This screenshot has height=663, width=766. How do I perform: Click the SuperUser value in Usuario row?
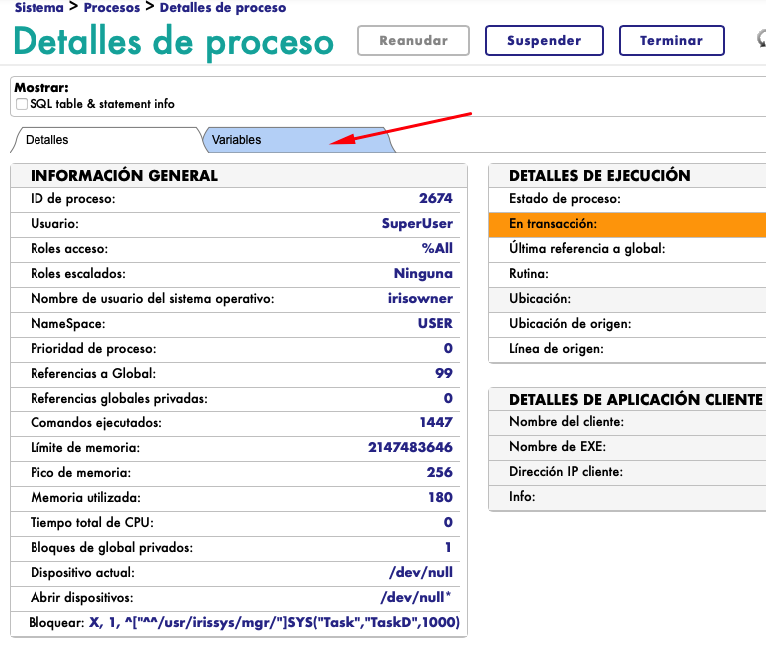417,224
